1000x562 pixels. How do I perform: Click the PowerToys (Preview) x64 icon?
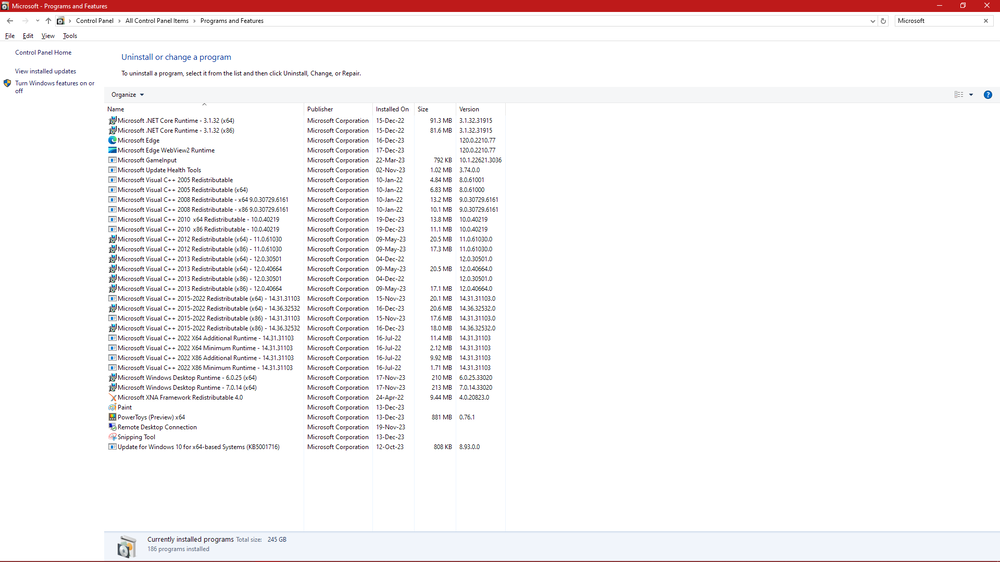pos(112,417)
